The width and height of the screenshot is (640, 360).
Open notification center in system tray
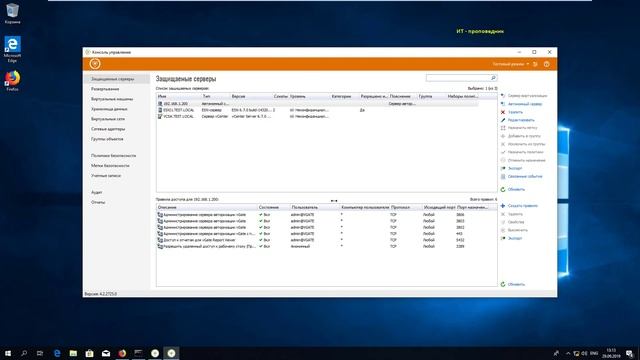(x=630, y=353)
